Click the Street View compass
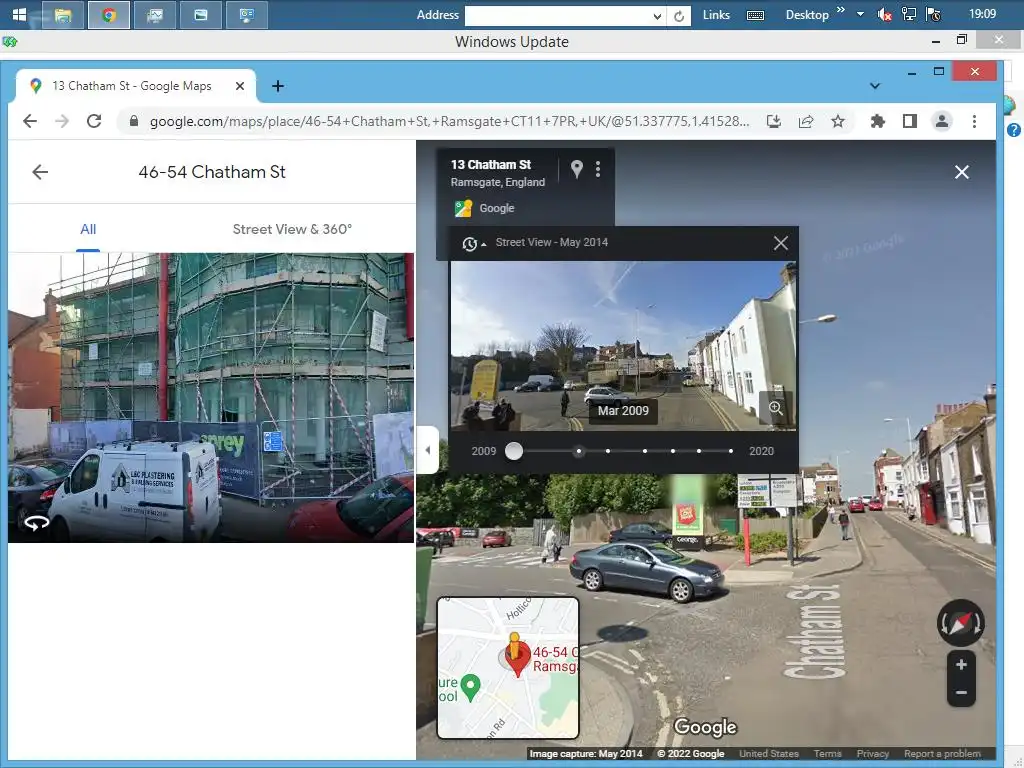This screenshot has width=1024, height=768. 961,622
